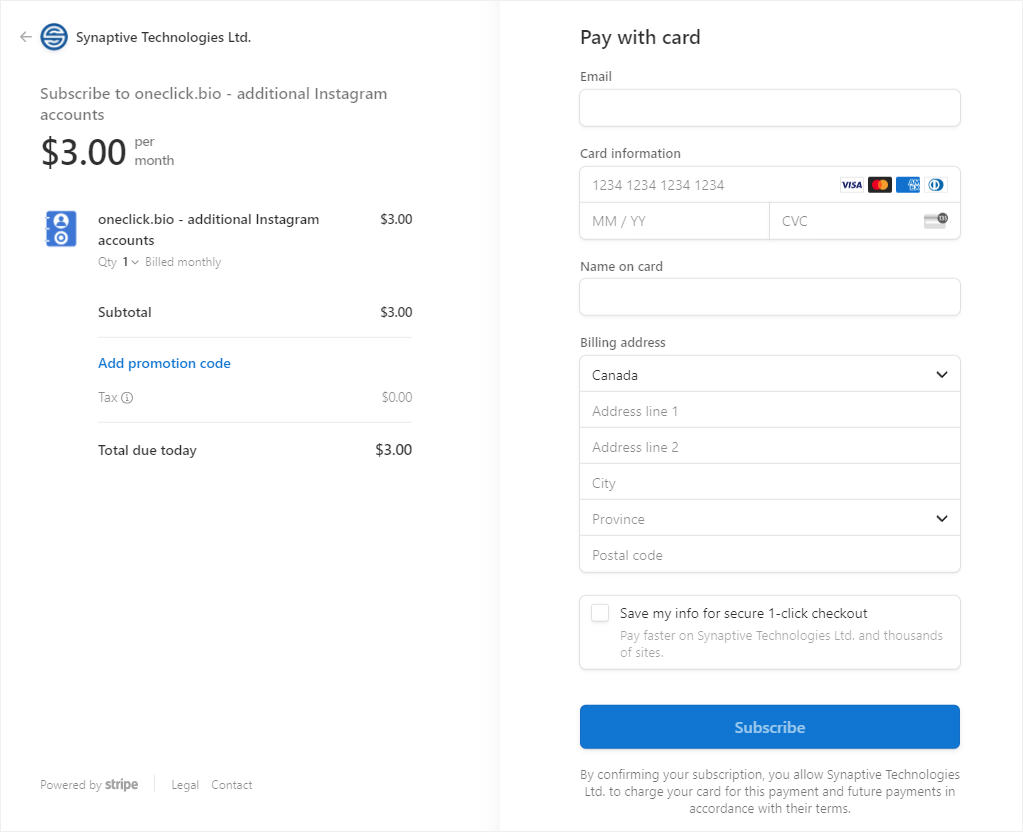This screenshot has width=1023, height=832.
Task: Click the Synaptive Technologies logo
Action: (54, 37)
